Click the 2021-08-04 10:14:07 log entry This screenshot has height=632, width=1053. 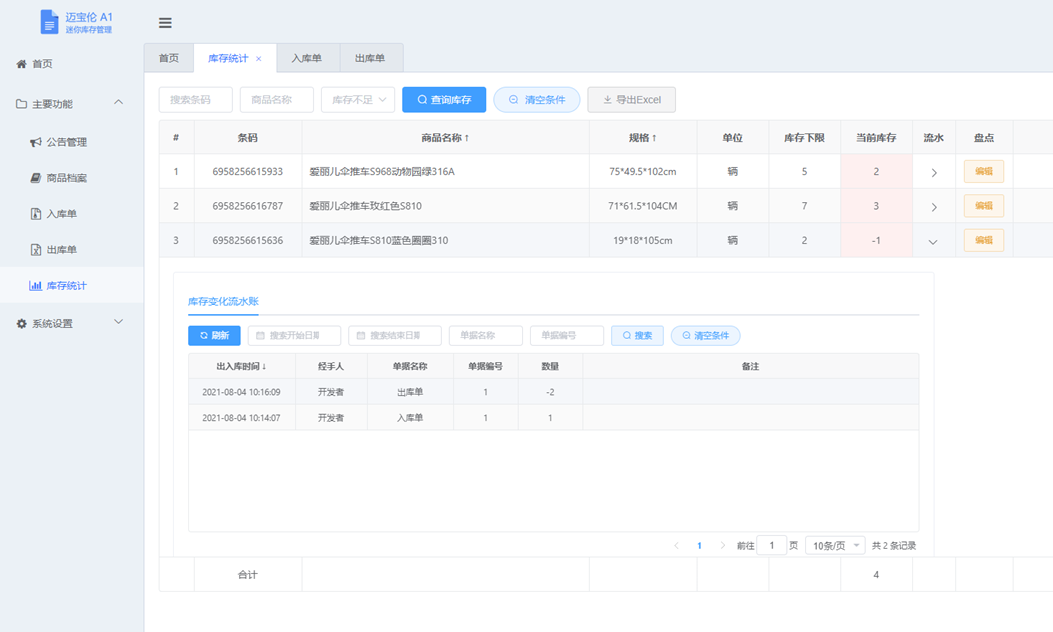point(553,417)
